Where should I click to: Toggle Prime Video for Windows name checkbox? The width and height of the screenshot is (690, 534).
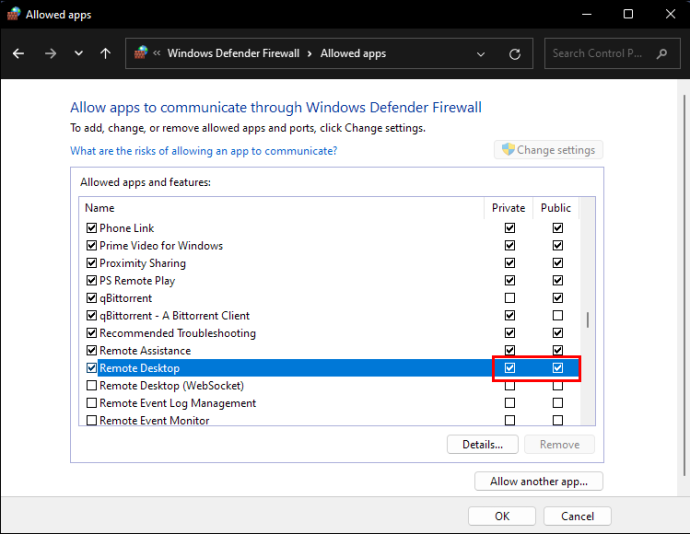[x=92, y=245]
